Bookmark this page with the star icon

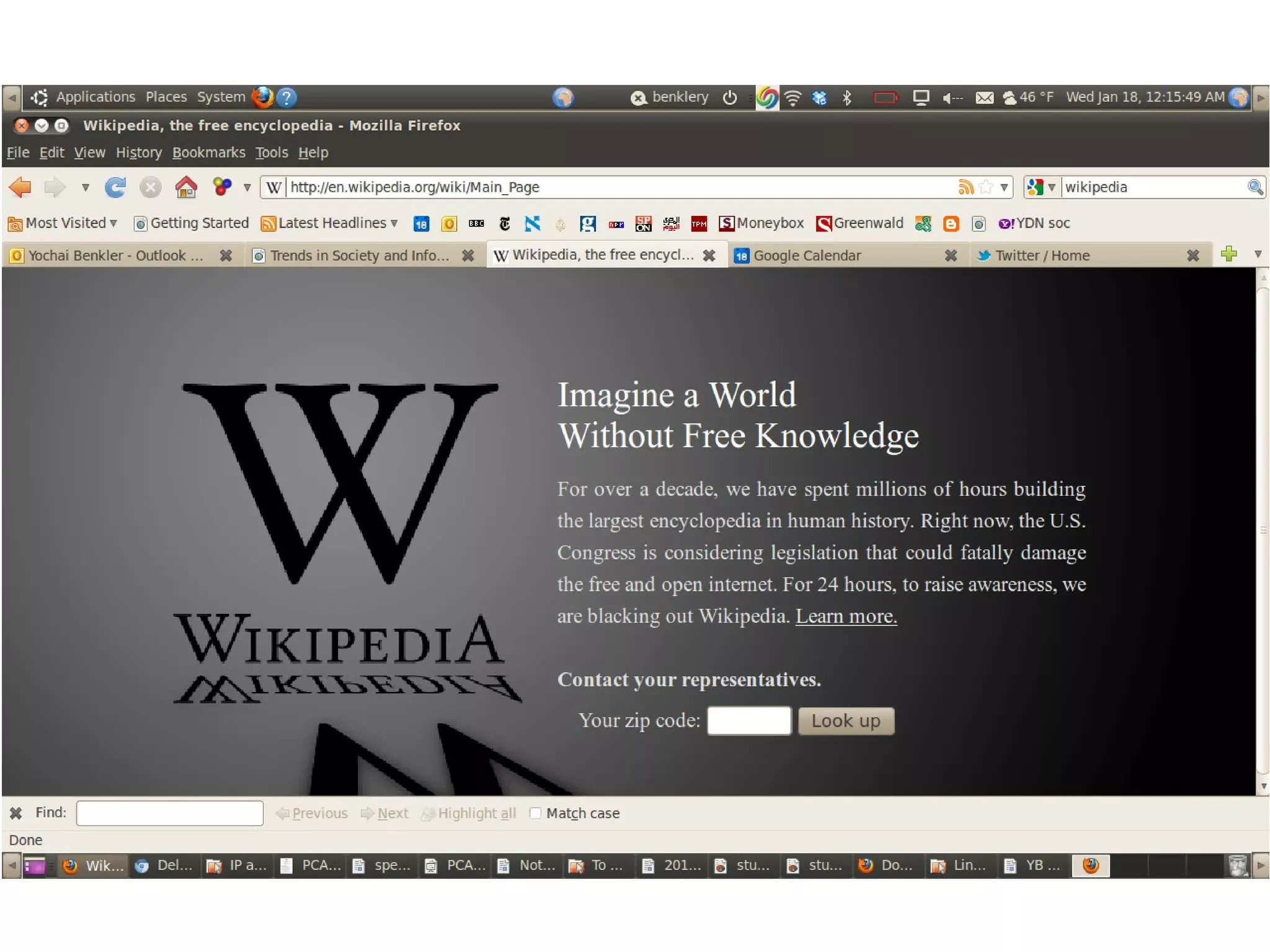[x=985, y=187]
